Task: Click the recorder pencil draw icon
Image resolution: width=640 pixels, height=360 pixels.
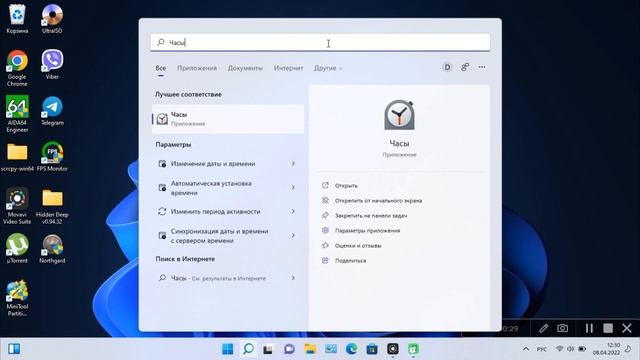Action: point(543,328)
